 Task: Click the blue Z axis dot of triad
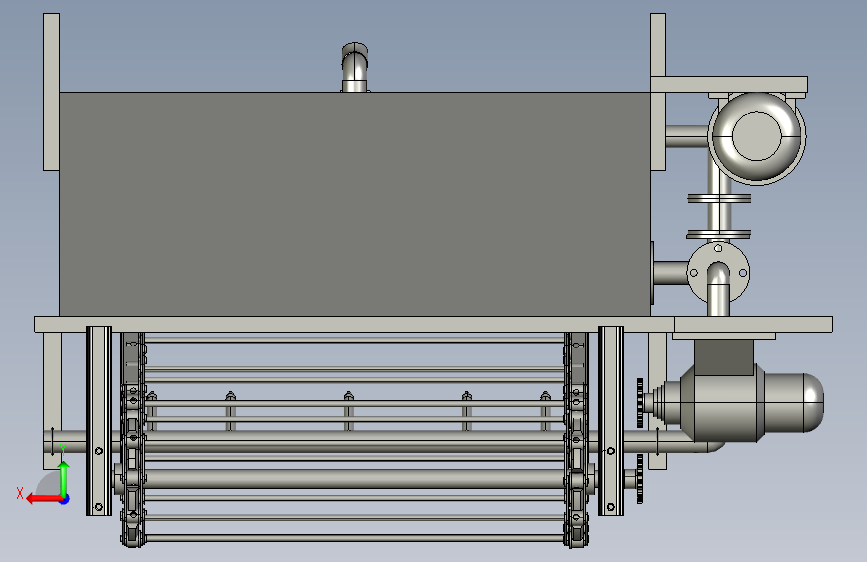click(x=65, y=499)
